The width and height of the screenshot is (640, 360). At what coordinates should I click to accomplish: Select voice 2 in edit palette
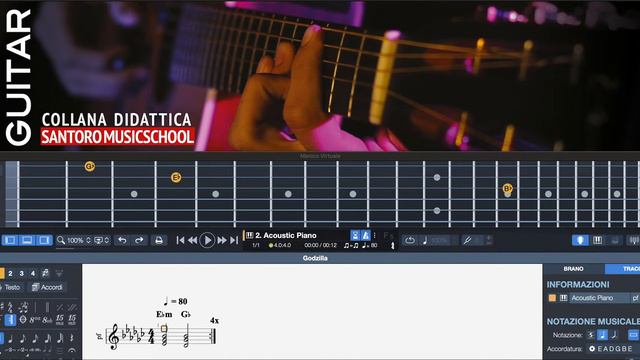10,273
